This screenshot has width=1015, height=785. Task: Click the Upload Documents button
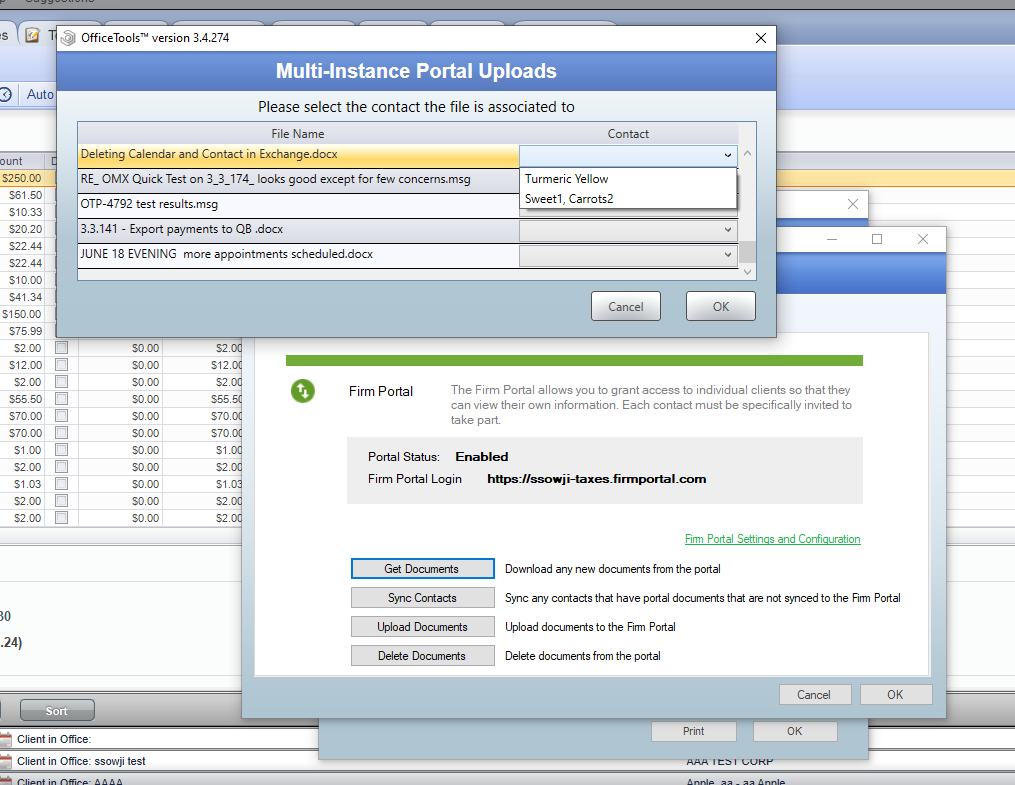click(x=422, y=628)
